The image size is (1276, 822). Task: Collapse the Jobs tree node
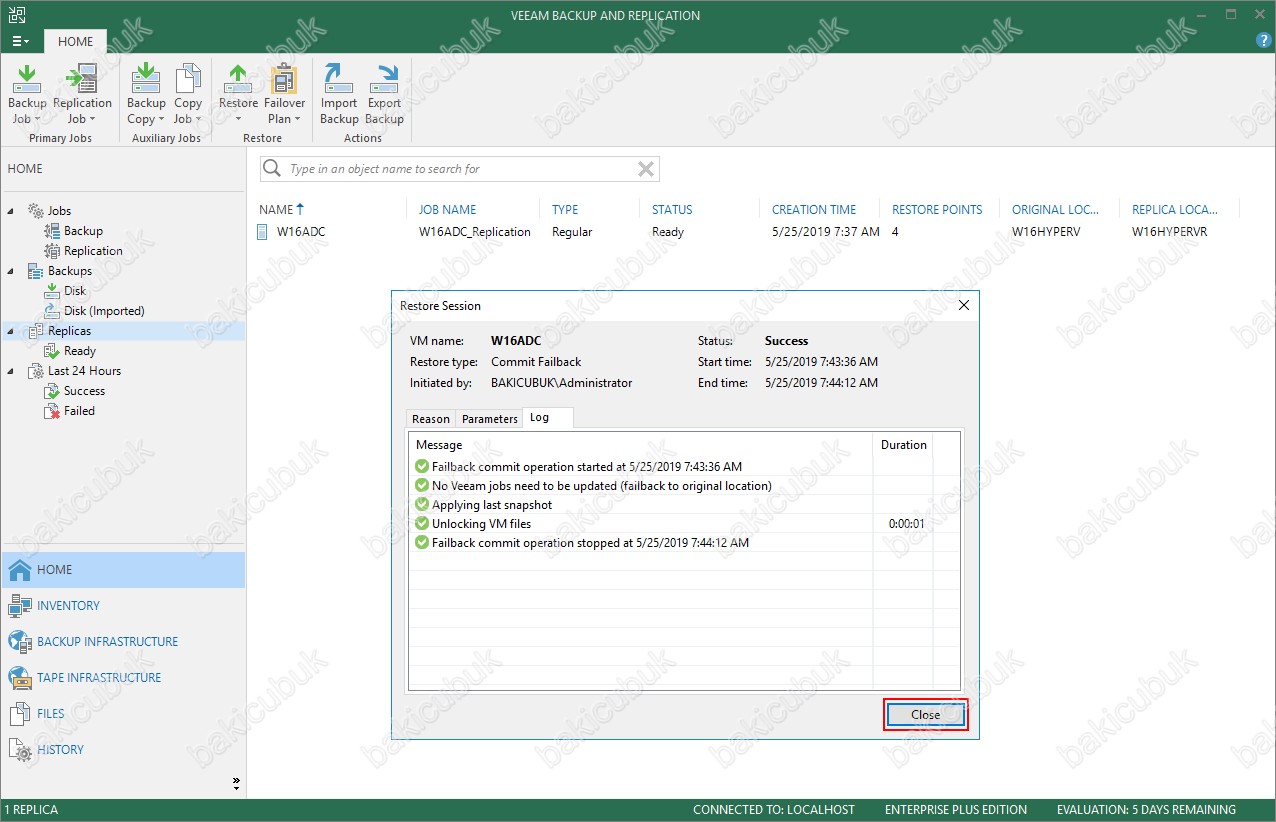pyautogui.click(x=12, y=211)
